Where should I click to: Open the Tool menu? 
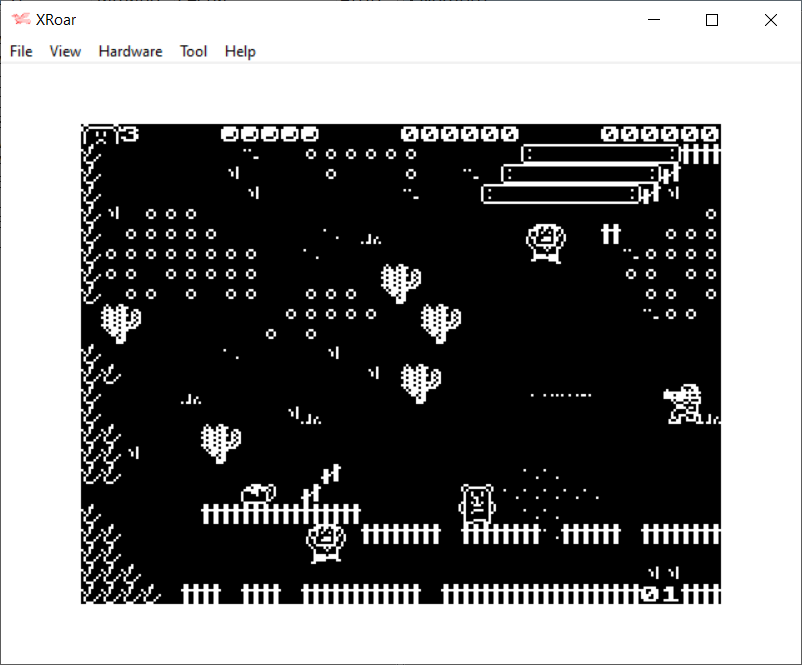(x=193, y=51)
